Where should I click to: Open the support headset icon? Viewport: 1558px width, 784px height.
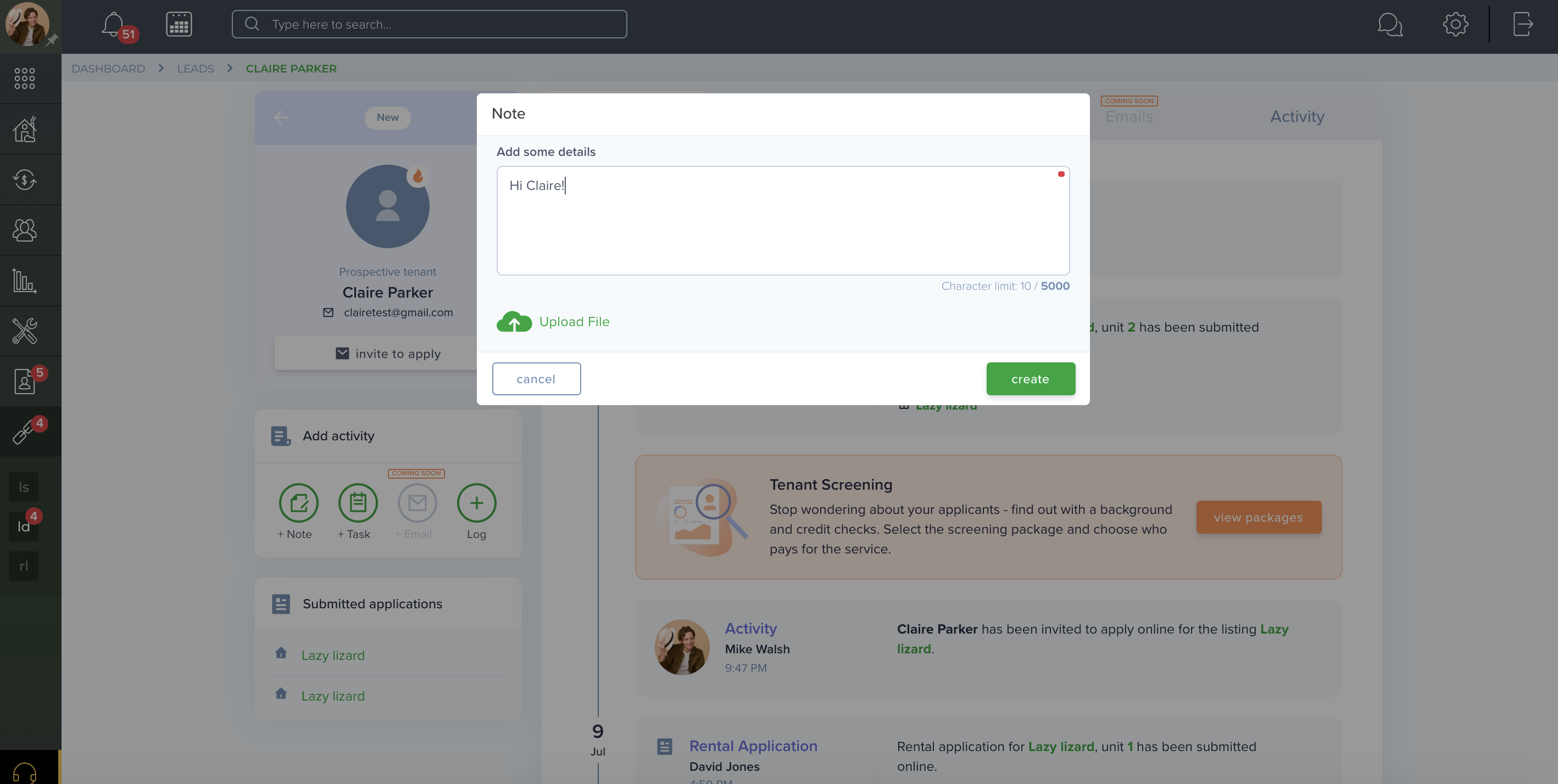(25, 772)
